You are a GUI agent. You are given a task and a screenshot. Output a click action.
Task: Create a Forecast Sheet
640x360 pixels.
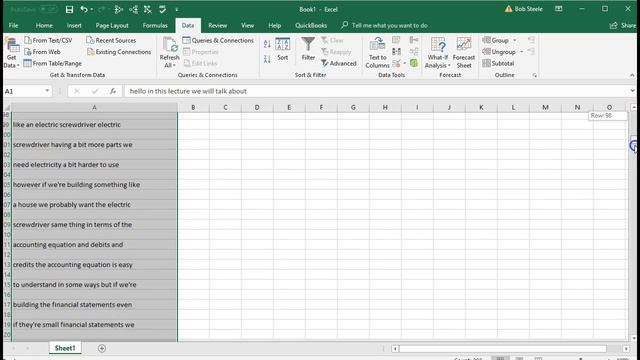tap(464, 53)
